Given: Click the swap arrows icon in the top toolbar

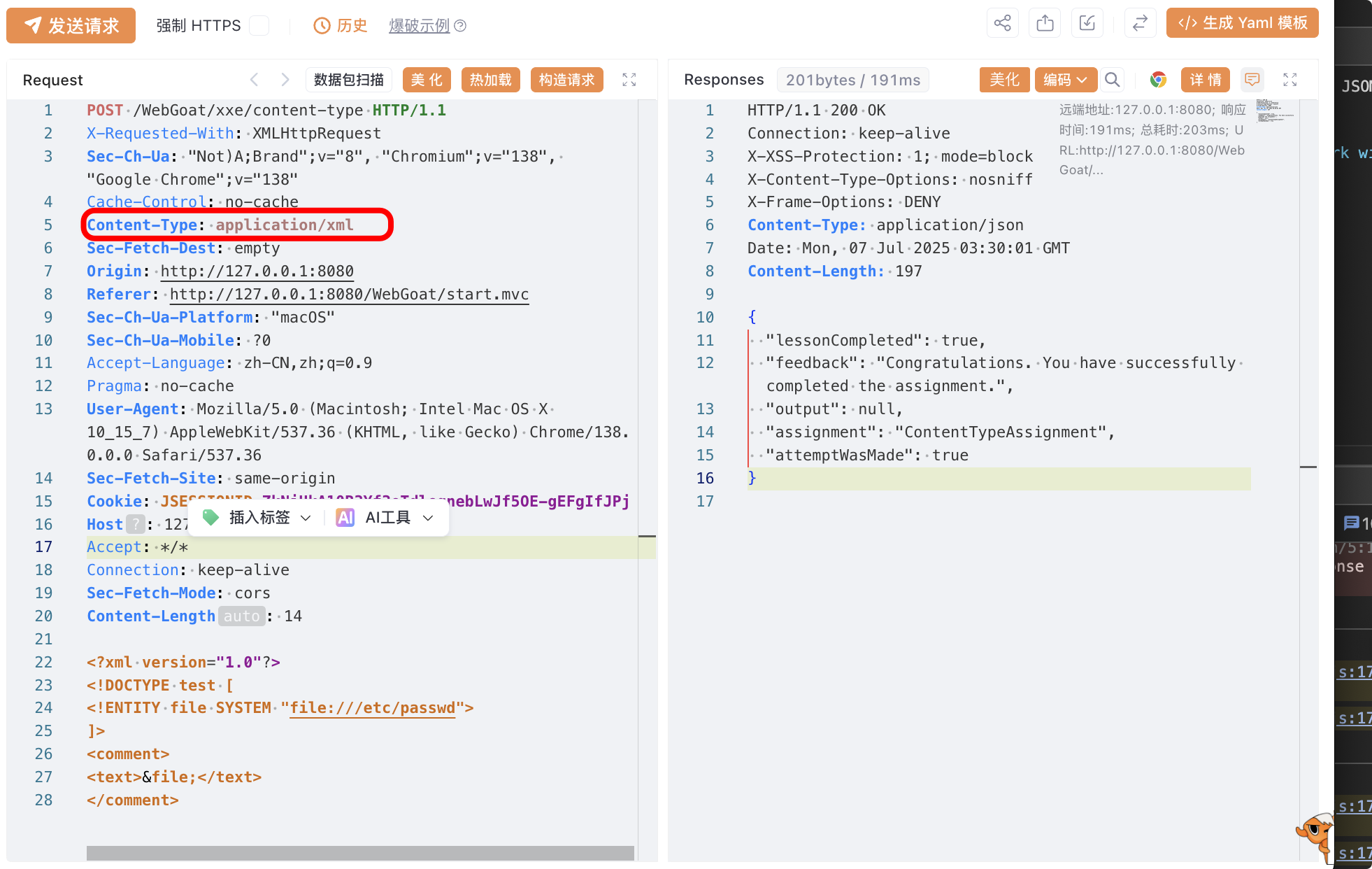Looking at the screenshot, I should click(x=1140, y=23).
